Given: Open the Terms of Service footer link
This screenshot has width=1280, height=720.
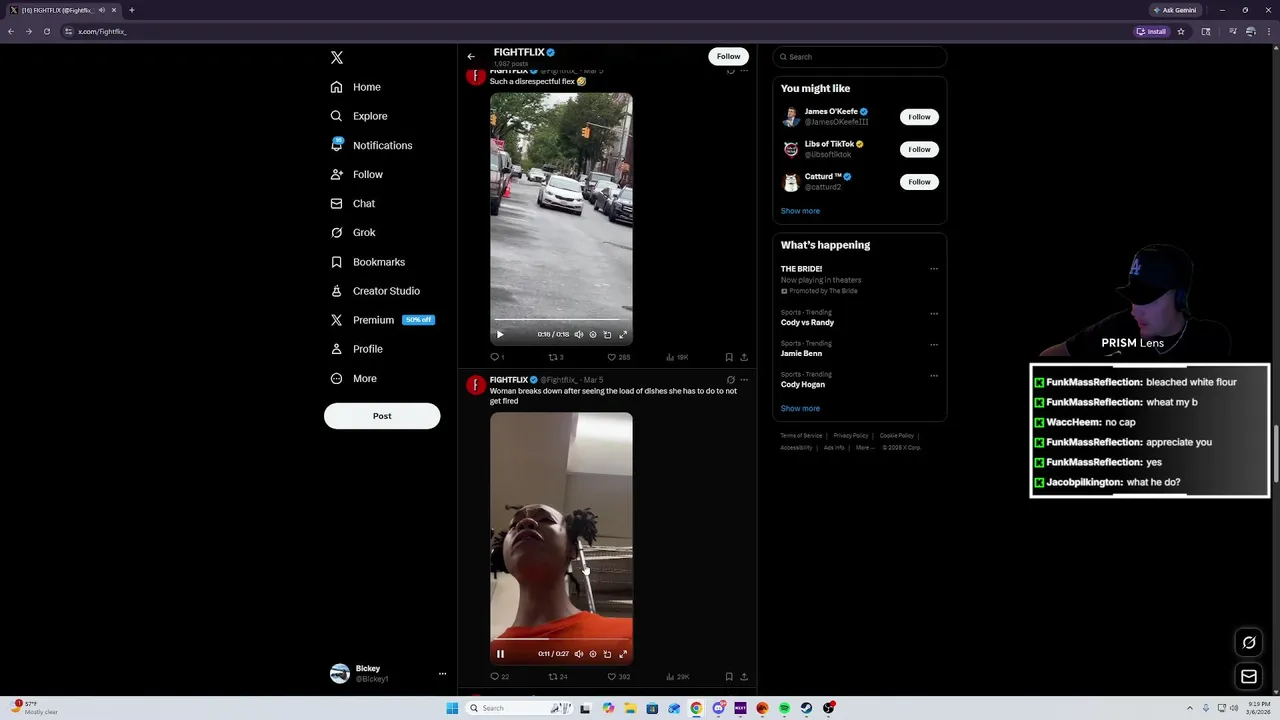Looking at the screenshot, I should (x=801, y=436).
